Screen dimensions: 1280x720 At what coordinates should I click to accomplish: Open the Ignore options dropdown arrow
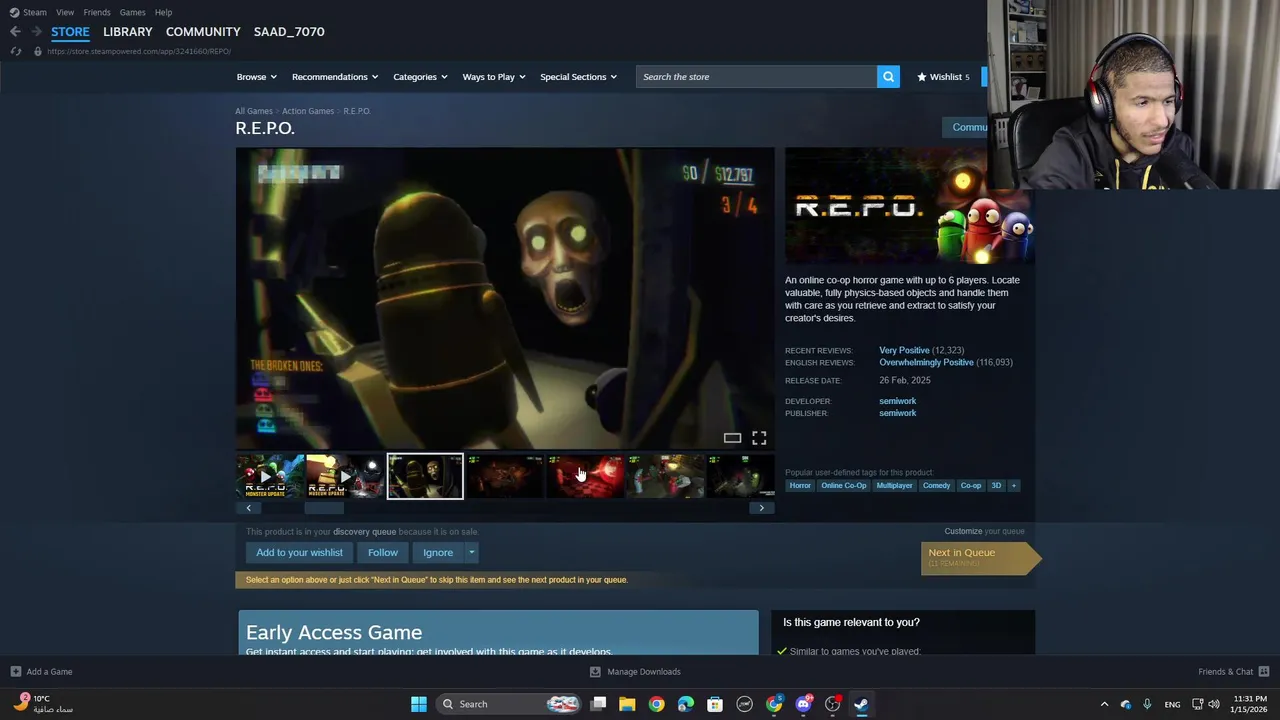point(472,552)
